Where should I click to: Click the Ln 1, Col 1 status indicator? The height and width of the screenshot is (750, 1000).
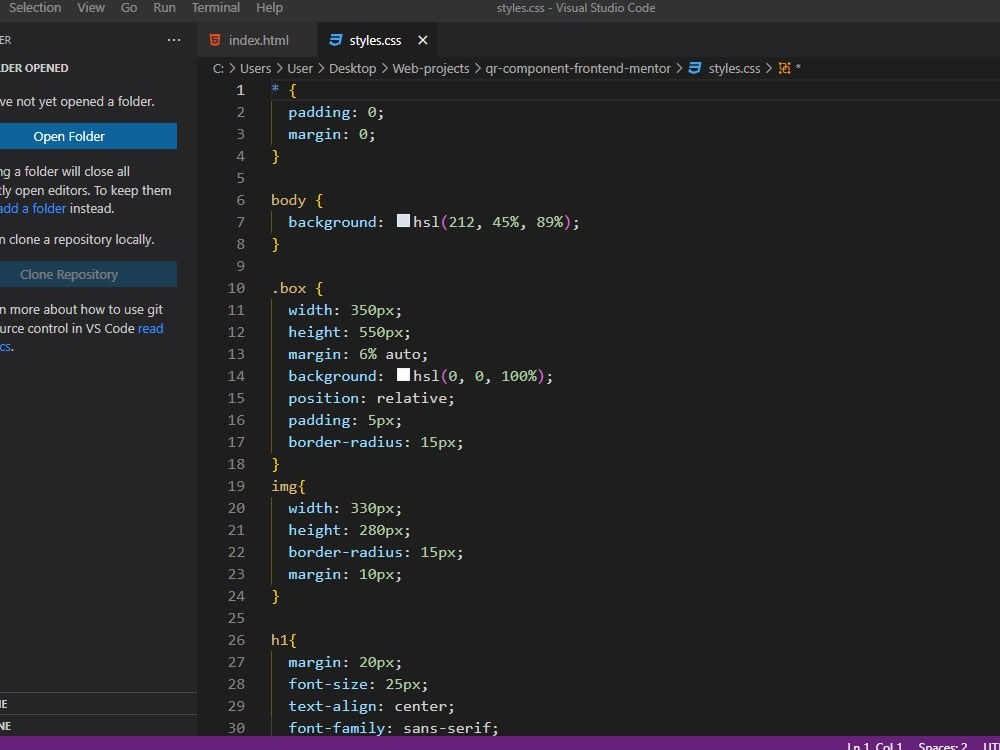pos(874,746)
